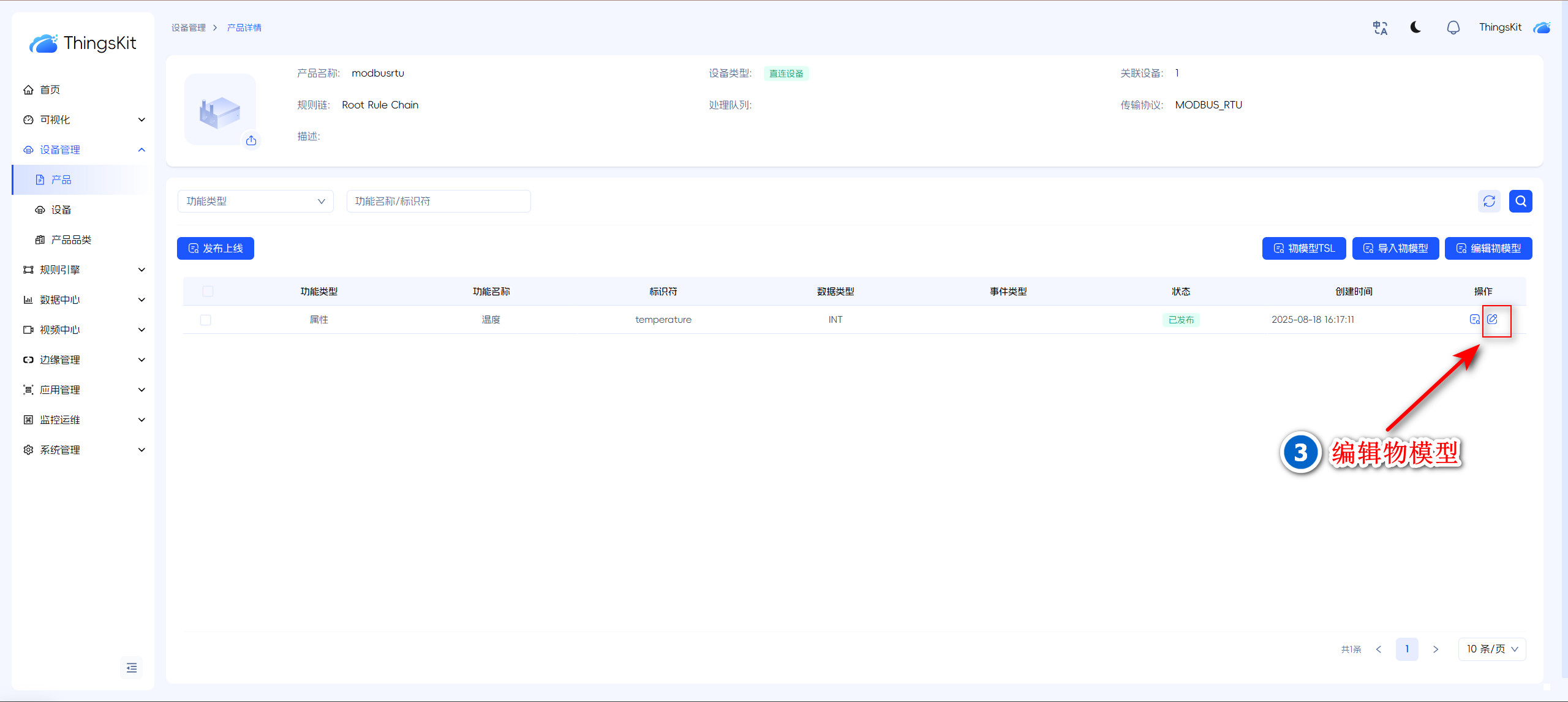The height and width of the screenshot is (702, 1568).
Task: Toggle dark mode moon icon
Action: [x=1415, y=28]
